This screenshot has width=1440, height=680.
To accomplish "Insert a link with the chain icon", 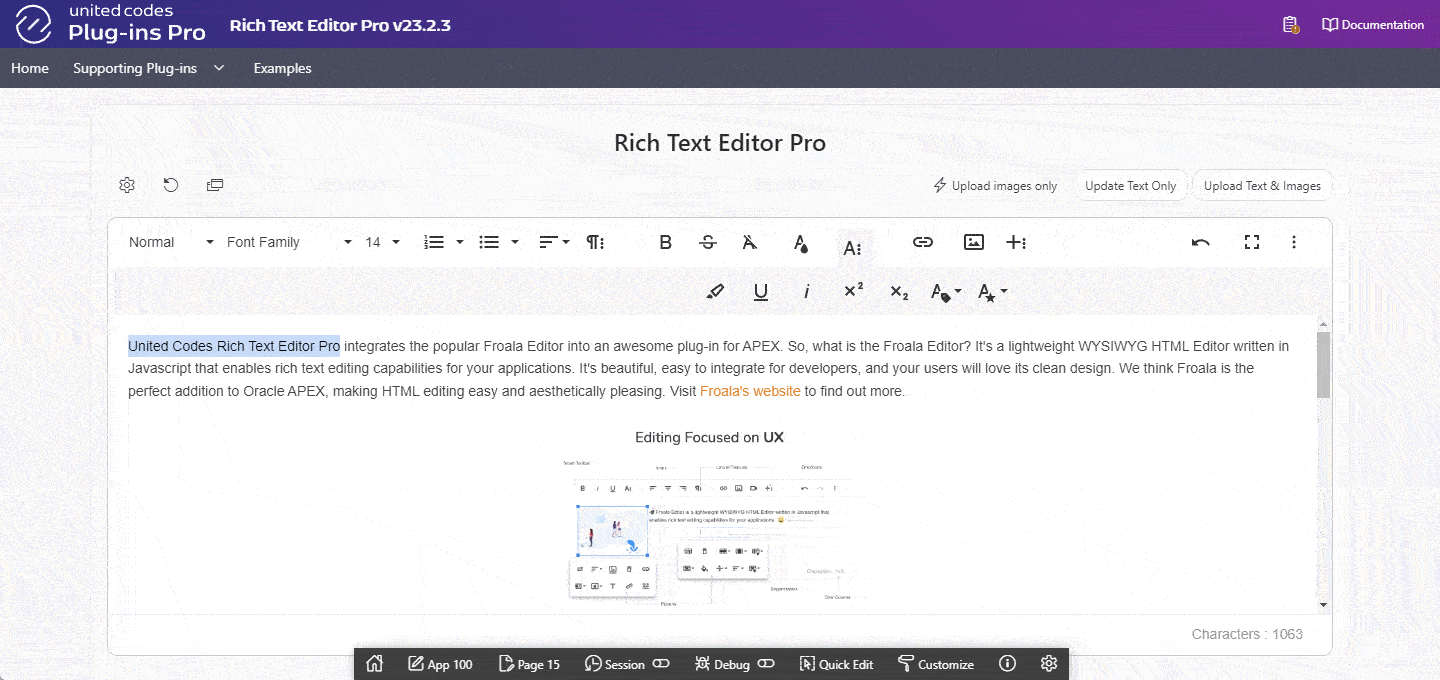I will [x=923, y=242].
